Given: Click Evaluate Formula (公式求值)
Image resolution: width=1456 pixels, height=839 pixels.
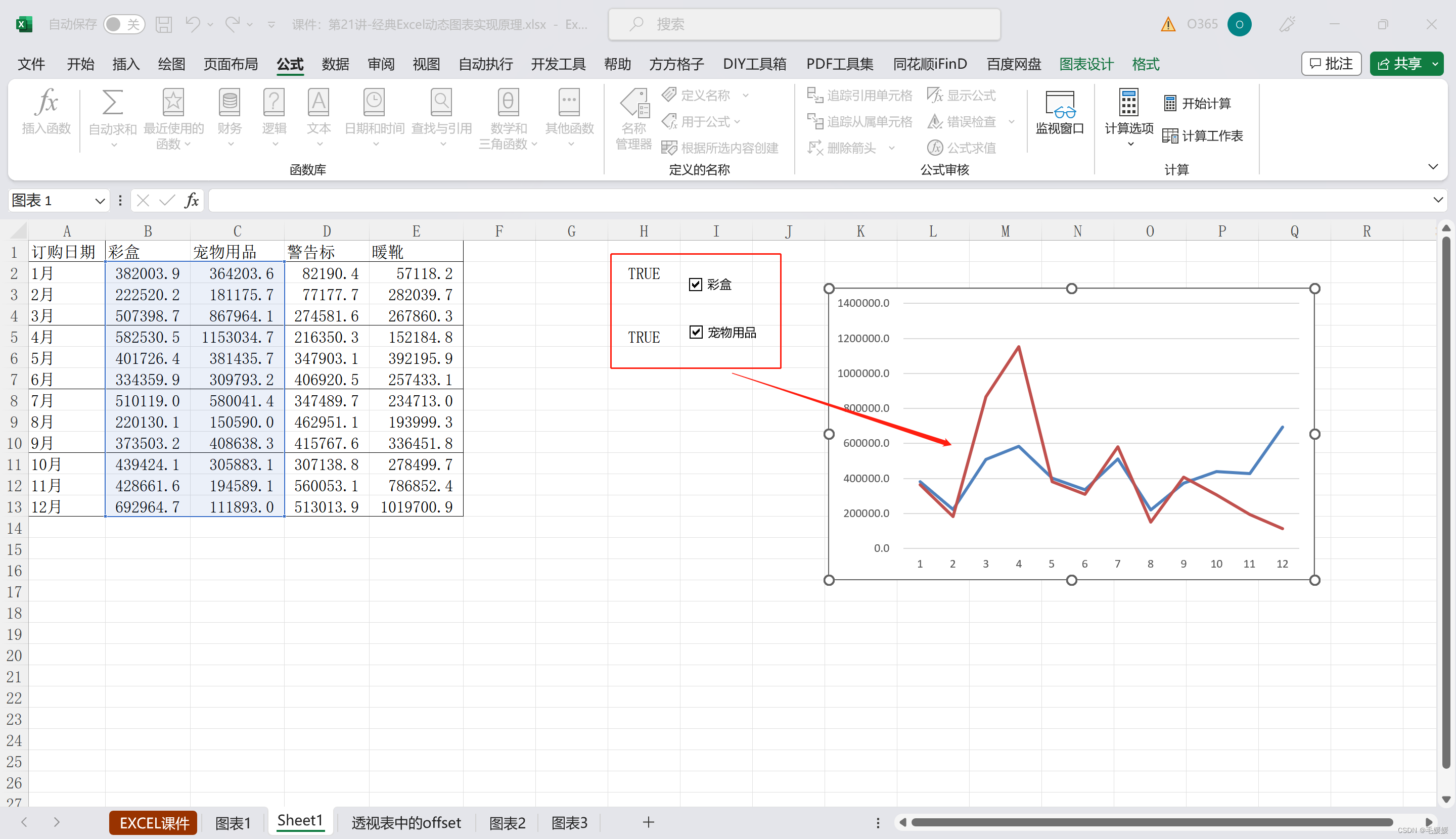Looking at the screenshot, I should click(x=961, y=148).
